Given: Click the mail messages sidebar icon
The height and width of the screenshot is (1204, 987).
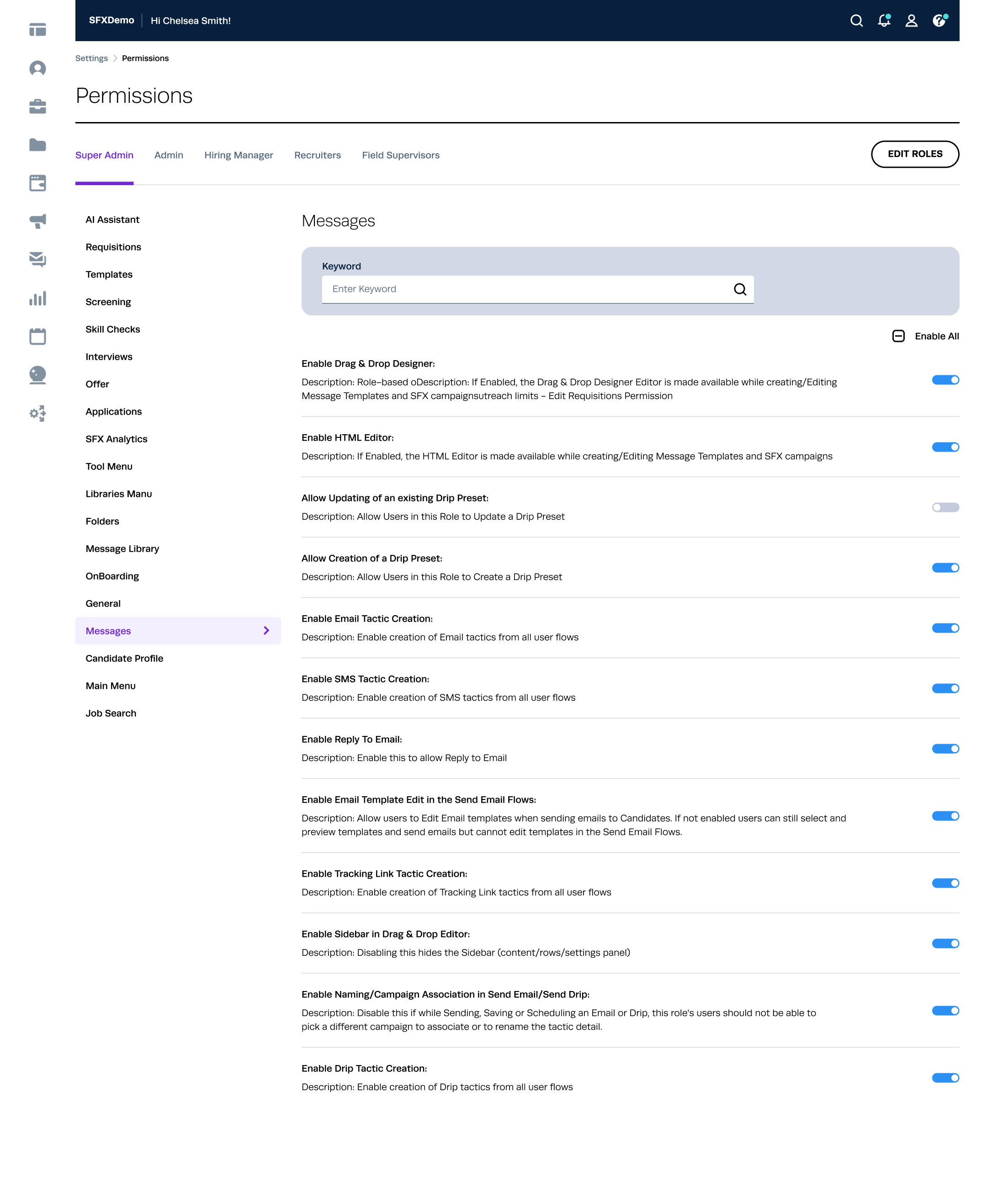Looking at the screenshot, I should pos(37,259).
